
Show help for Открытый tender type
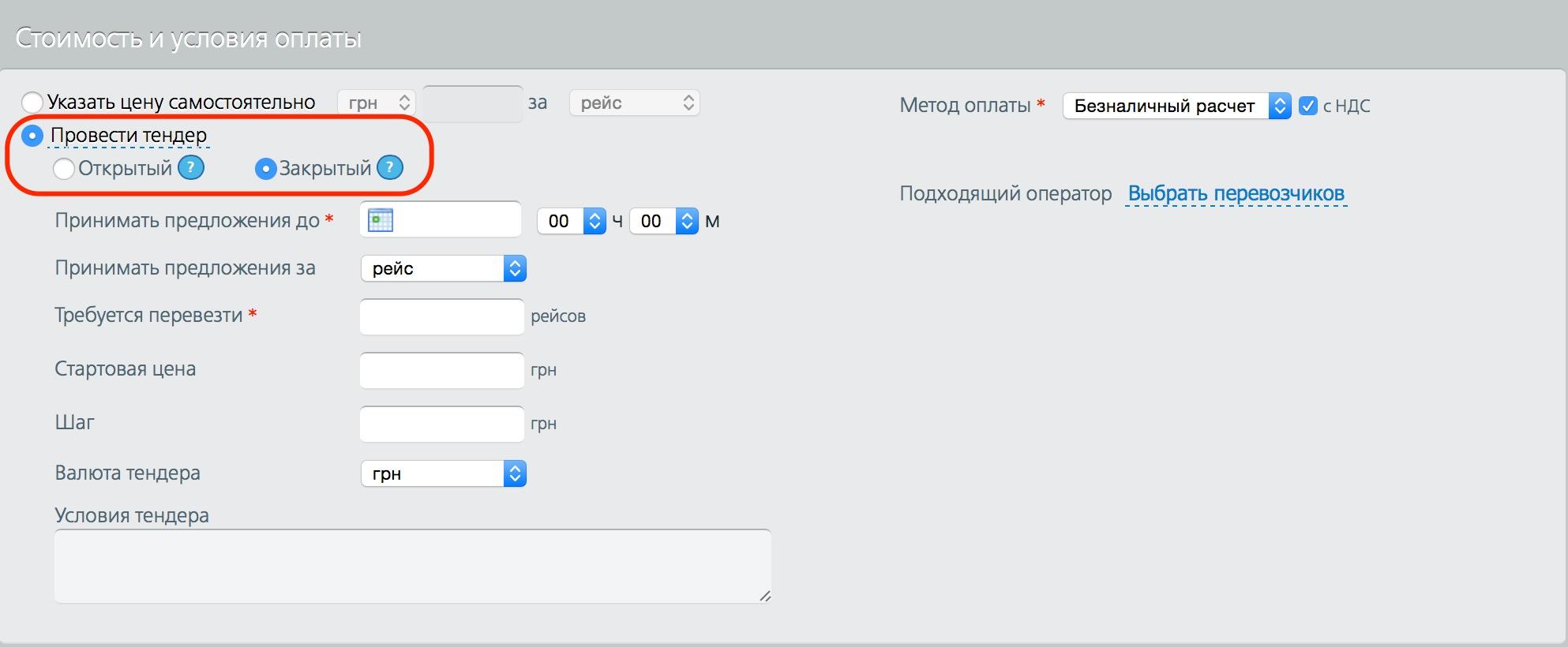tap(191, 168)
